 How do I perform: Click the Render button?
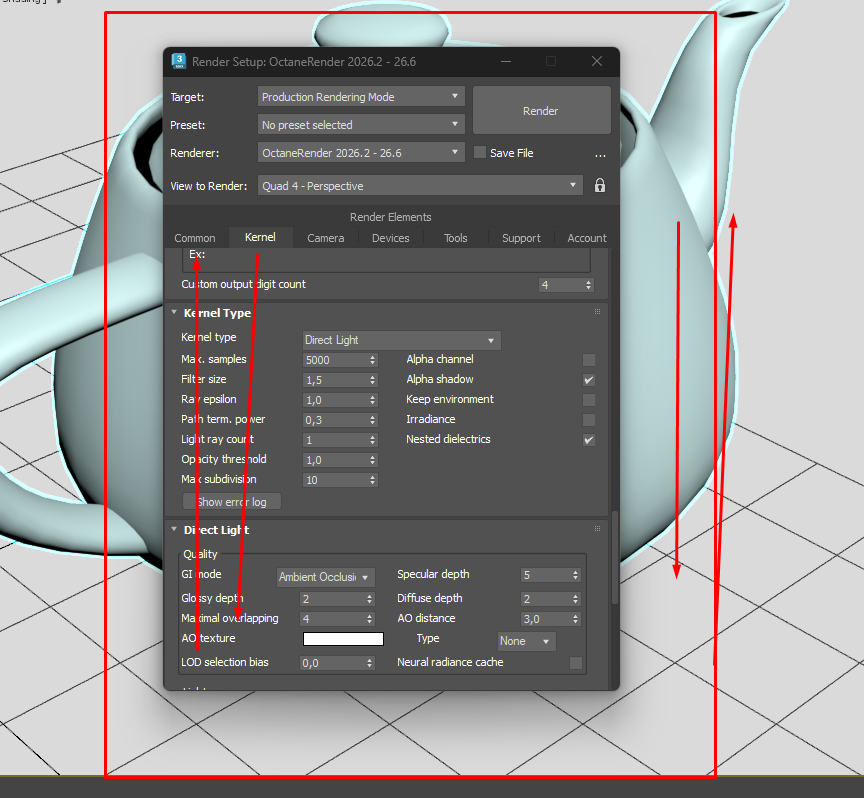coord(542,110)
